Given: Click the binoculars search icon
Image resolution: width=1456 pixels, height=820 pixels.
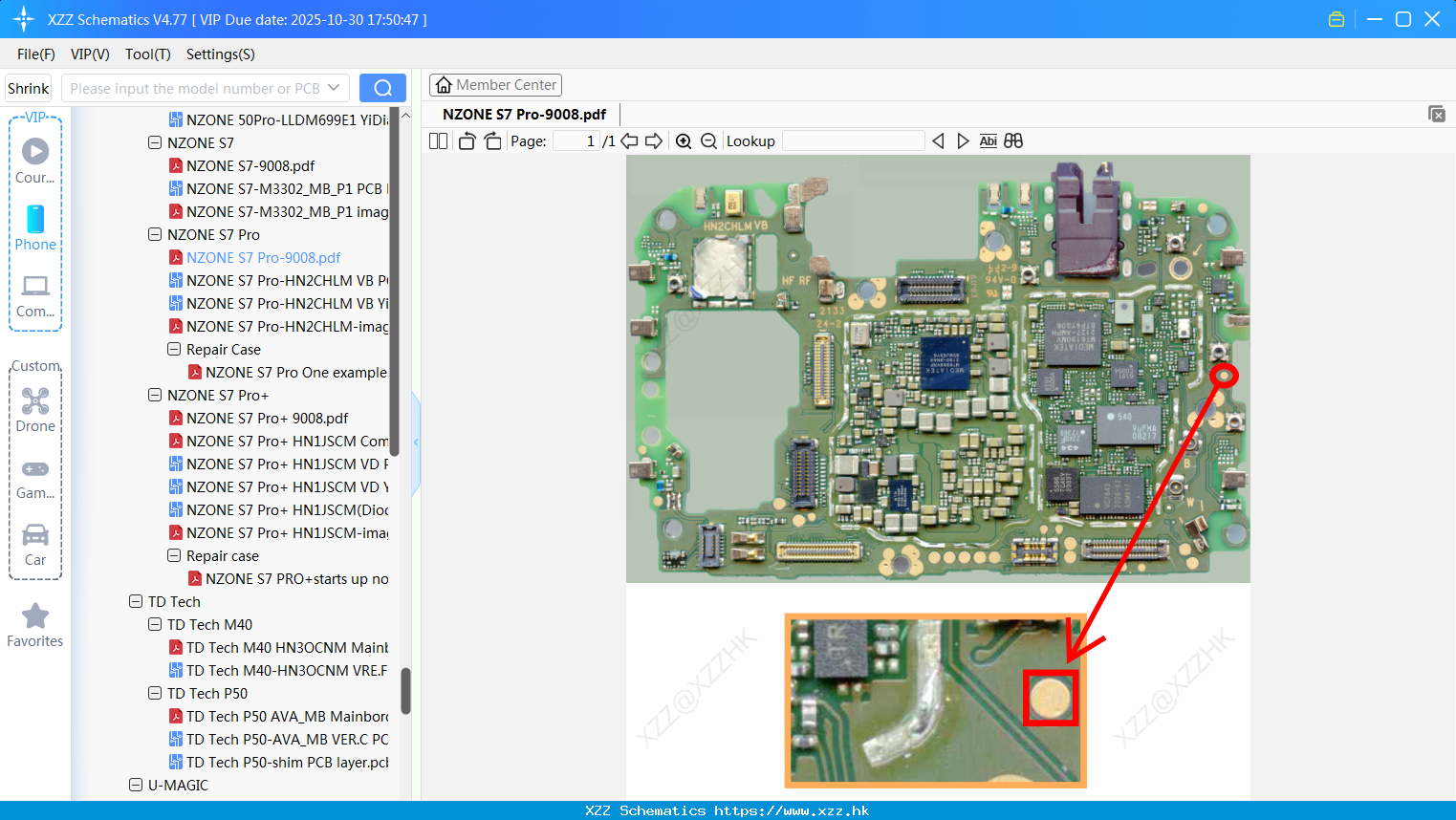Looking at the screenshot, I should coord(1013,141).
